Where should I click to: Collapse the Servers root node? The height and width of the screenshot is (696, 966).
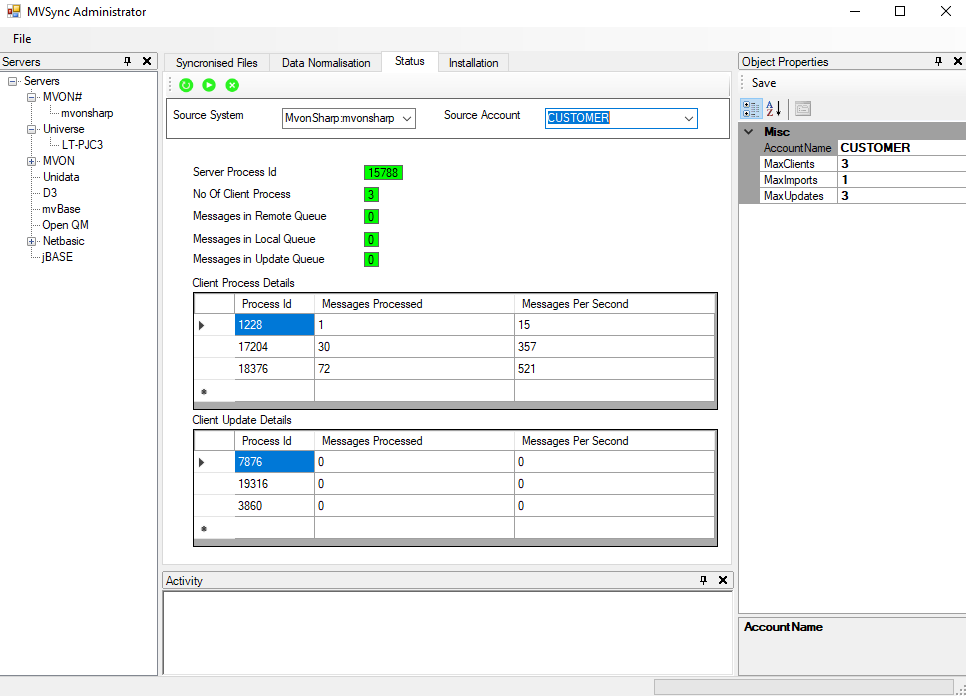(12, 81)
